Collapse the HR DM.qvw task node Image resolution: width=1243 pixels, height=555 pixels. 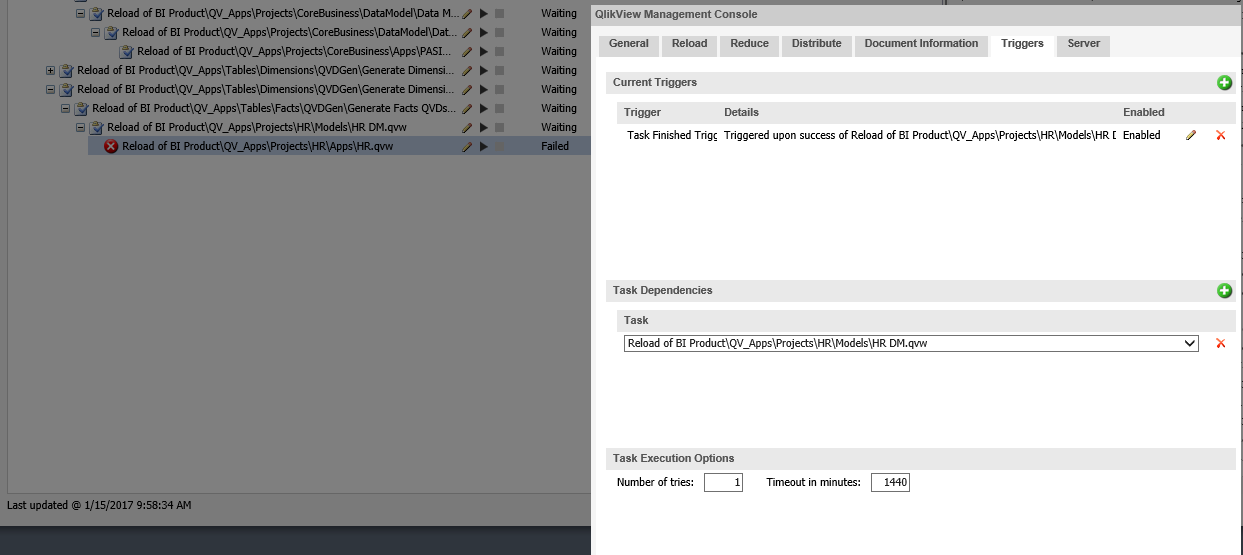click(x=81, y=127)
